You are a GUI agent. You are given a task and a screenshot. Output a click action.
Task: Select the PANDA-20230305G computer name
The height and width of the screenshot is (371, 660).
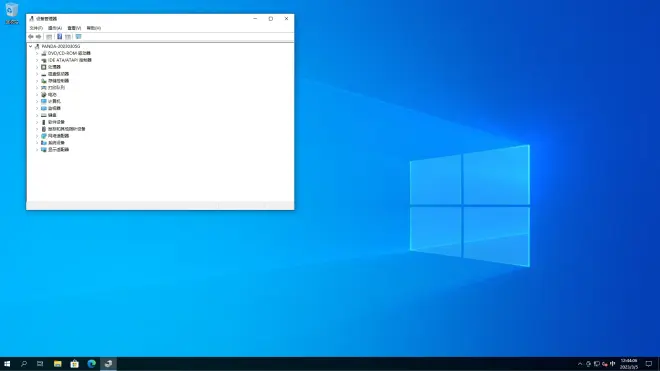[x=61, y=46]
